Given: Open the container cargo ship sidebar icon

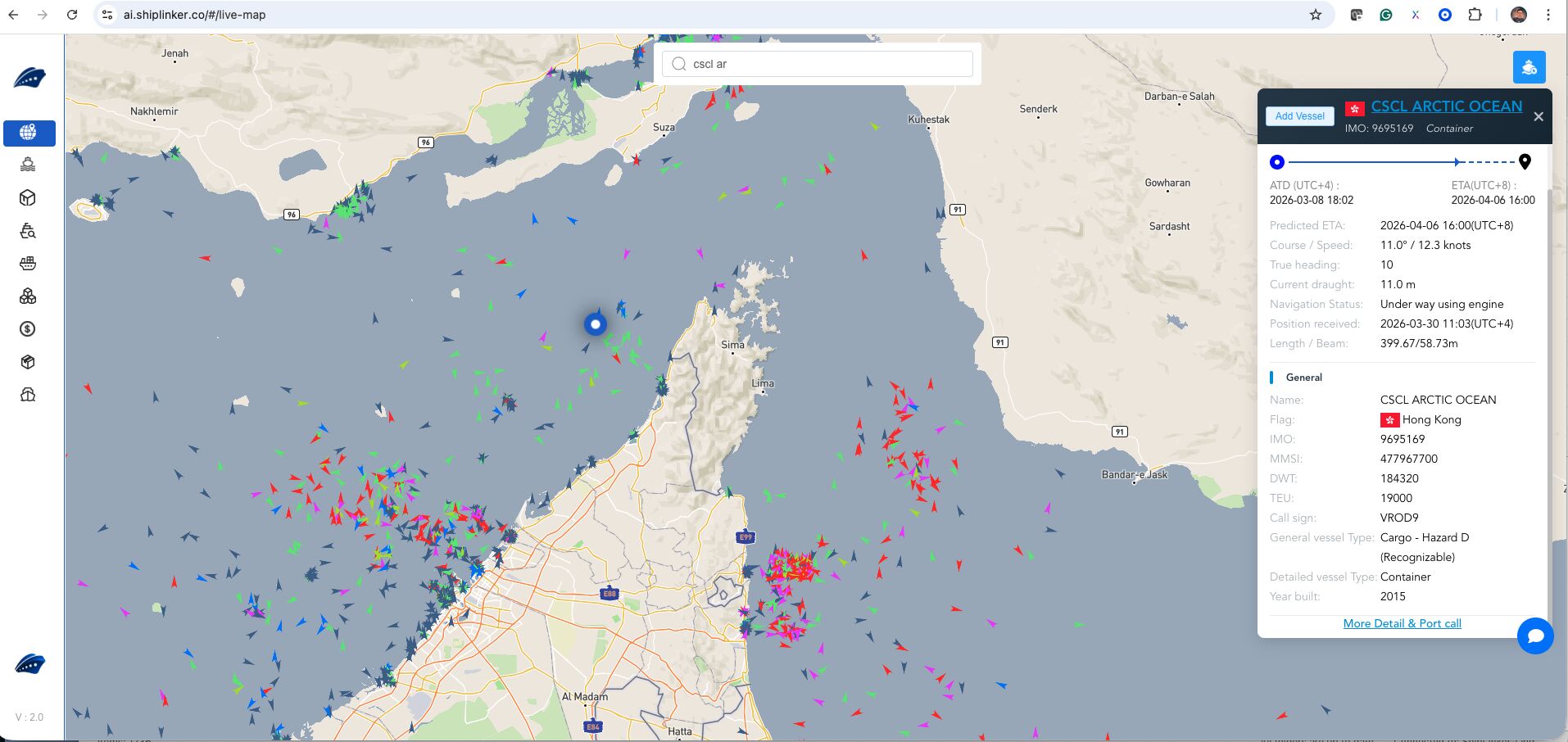Looking at the screenshot, I should [x=28, y=264].
